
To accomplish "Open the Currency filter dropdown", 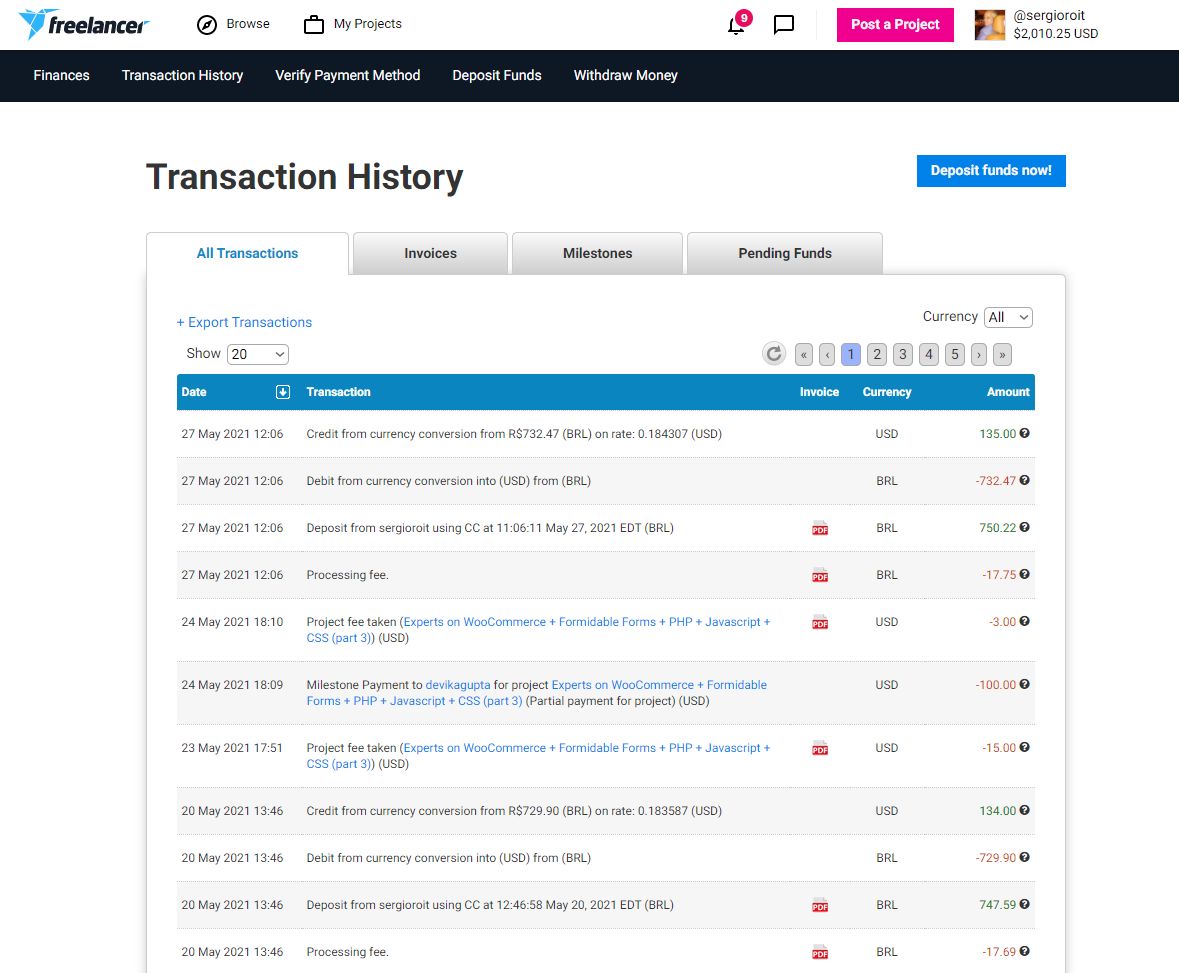I will point(1008,317).
